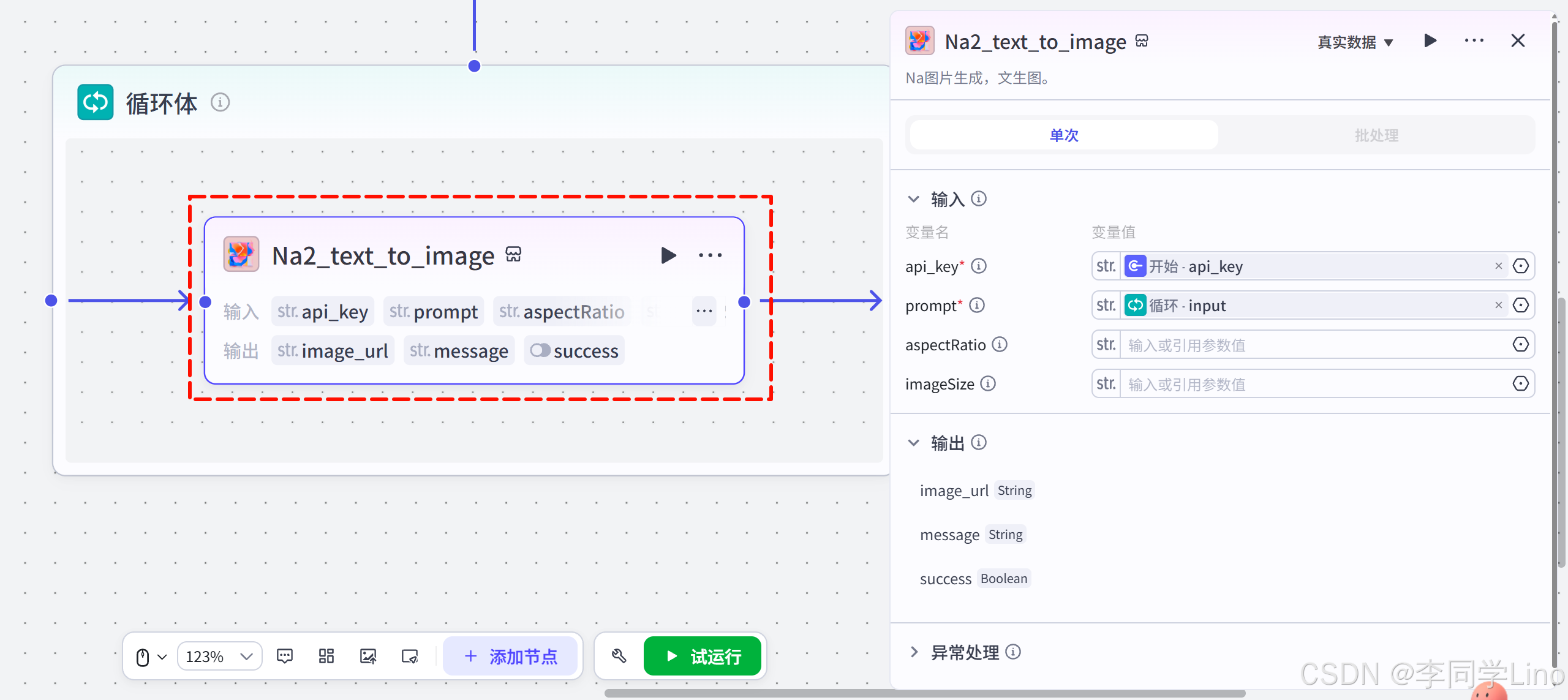Expand the 异常处理 section
Image resolution: width=1568 pixels, height=700 pixels.
[x=914, y=652]
